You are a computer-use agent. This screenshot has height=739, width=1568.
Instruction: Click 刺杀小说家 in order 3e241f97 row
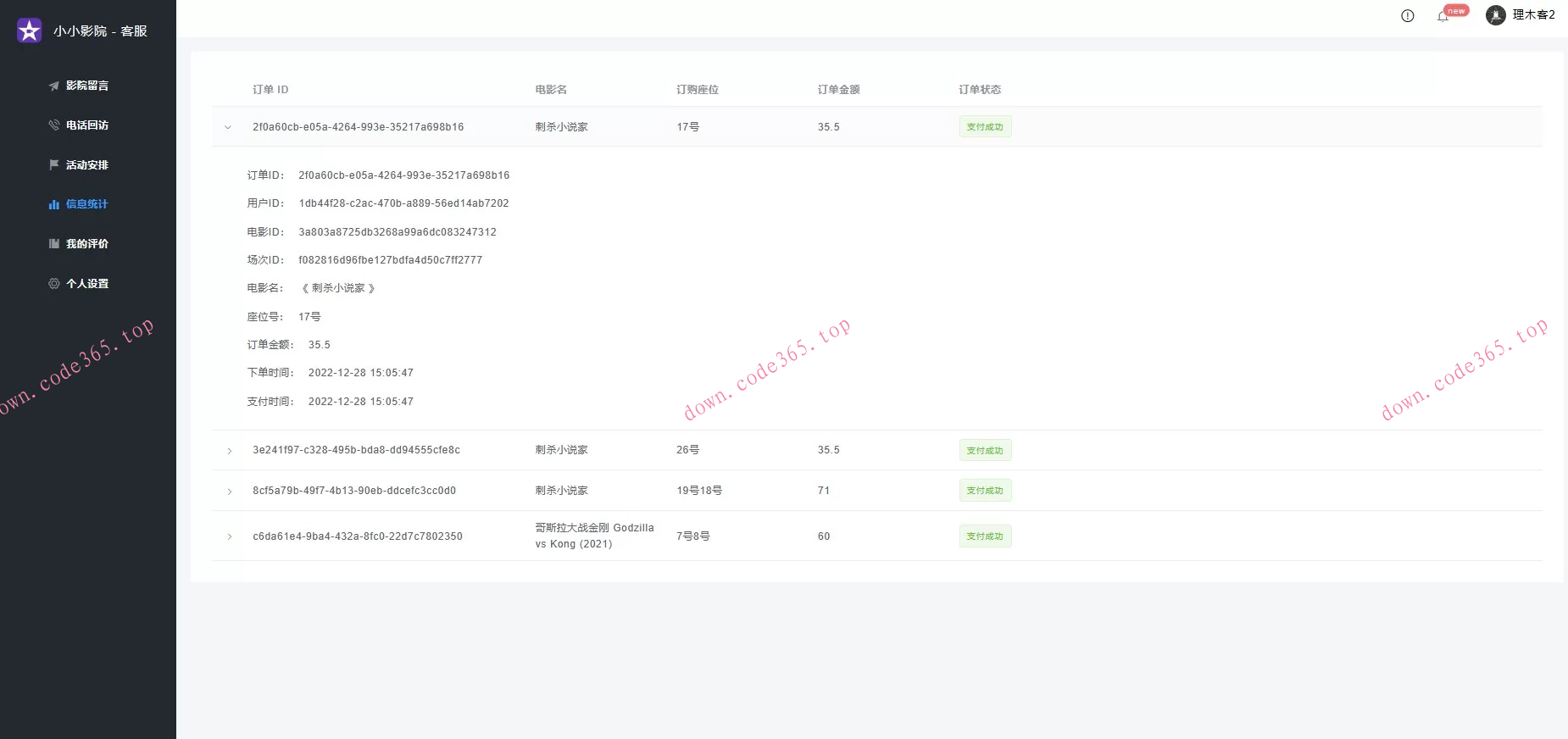tap(561, 450)
